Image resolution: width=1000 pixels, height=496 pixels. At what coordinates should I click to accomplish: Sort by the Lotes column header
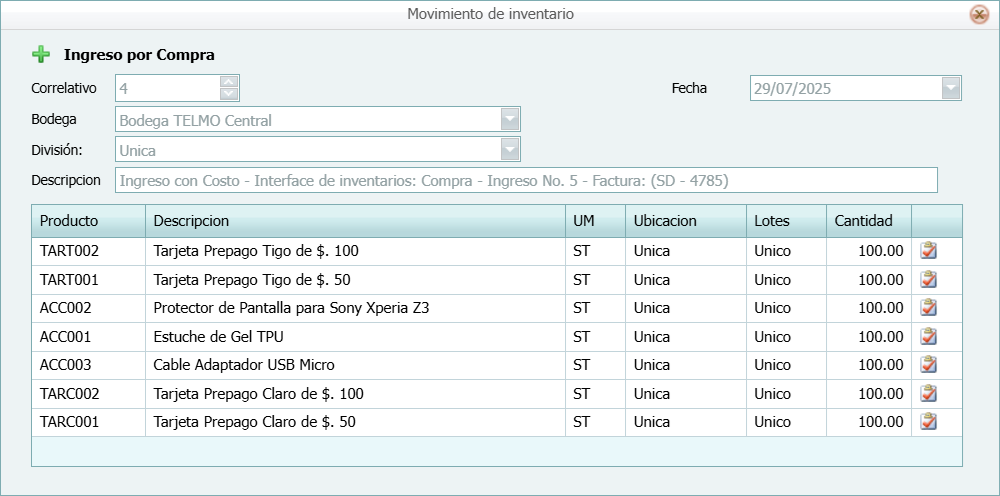coord(786,221)
